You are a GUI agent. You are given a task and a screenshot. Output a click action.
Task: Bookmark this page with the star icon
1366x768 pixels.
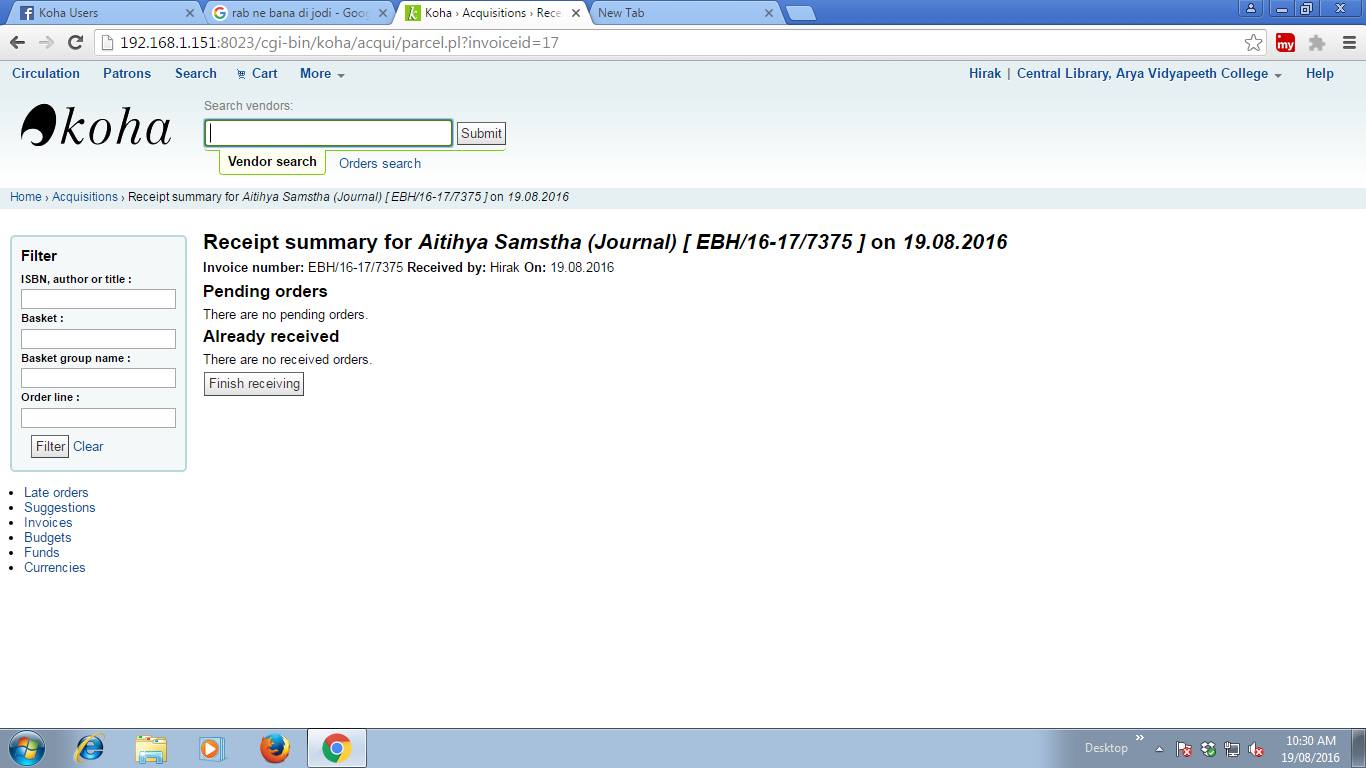(x=1253, y=43)
